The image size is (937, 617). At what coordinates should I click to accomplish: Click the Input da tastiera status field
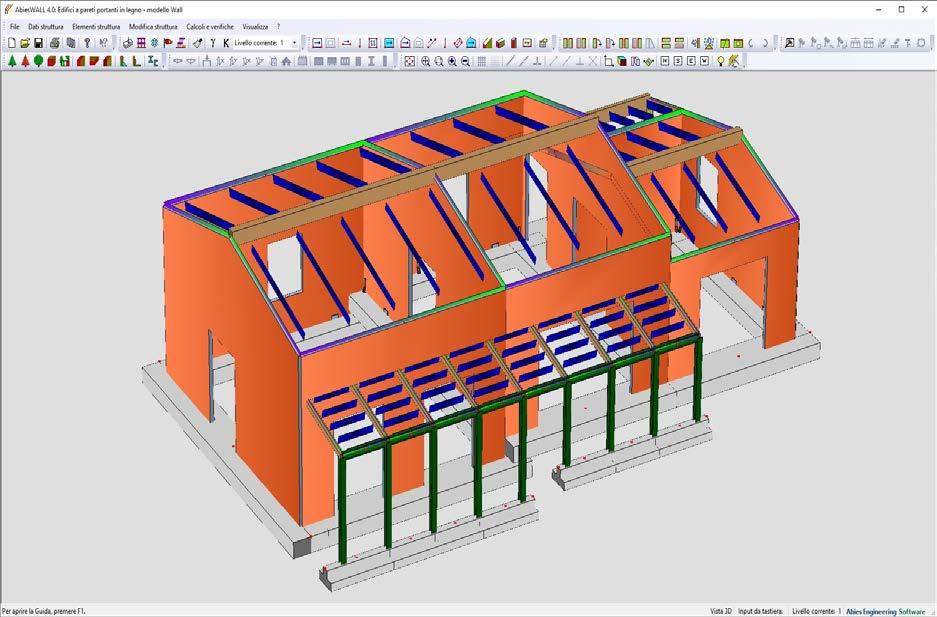tap(760, 611)
